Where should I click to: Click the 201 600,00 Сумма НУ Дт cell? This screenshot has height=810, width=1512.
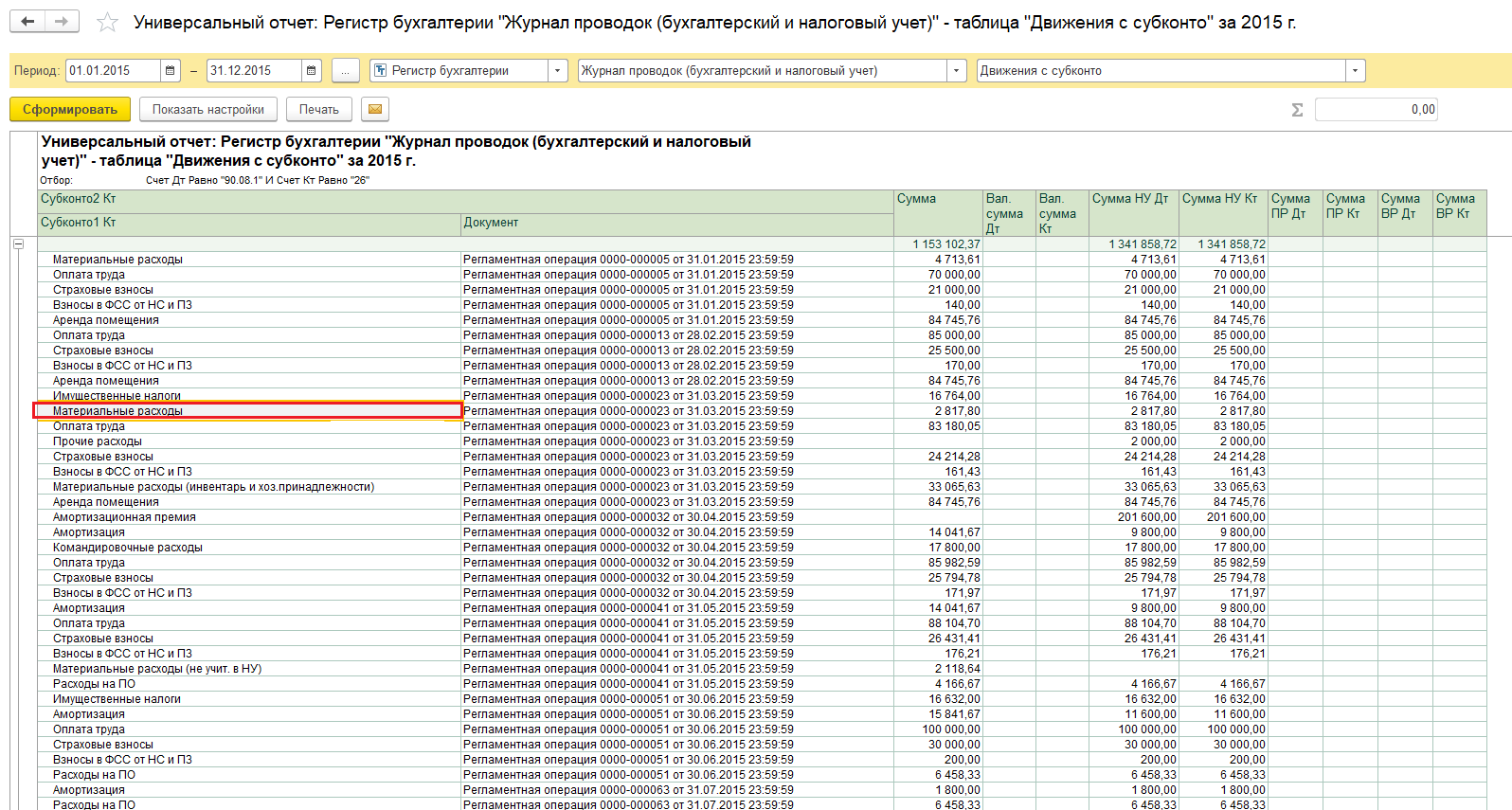coord(1134,517)
